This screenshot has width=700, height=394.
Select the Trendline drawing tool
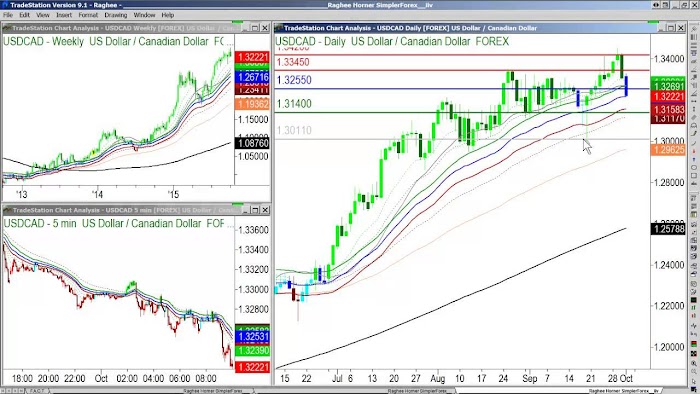pos(694,143)
